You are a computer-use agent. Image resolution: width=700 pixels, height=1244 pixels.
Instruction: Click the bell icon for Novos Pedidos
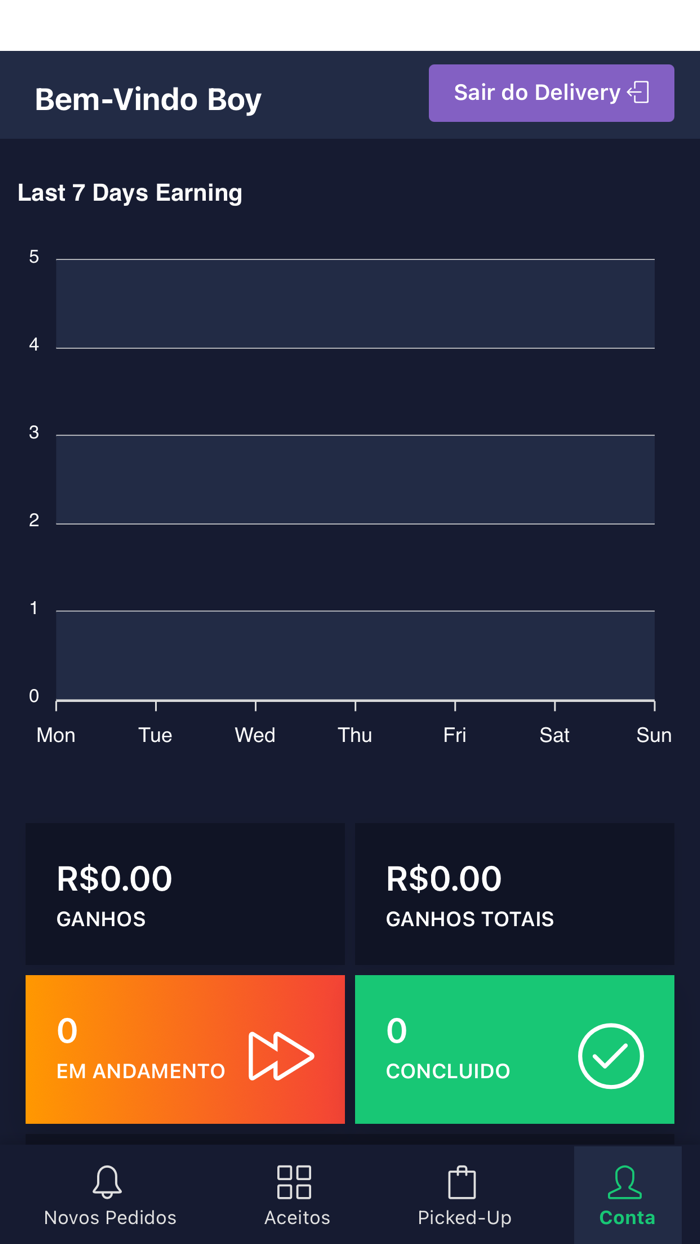(108, 1182)
